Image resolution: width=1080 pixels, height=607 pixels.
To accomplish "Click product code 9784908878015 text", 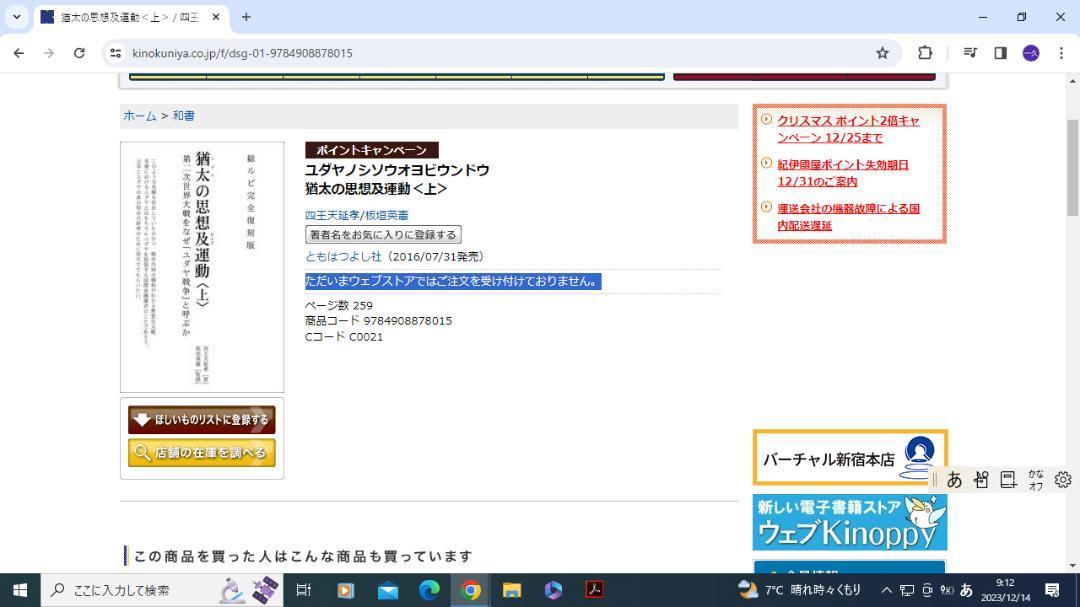I will [x=408, y=321].
